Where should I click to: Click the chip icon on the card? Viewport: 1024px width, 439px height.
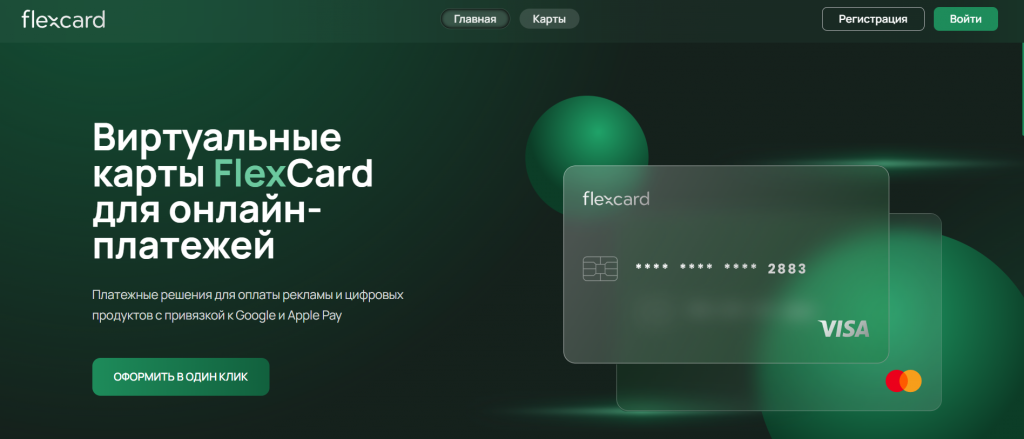pos(600,268)
